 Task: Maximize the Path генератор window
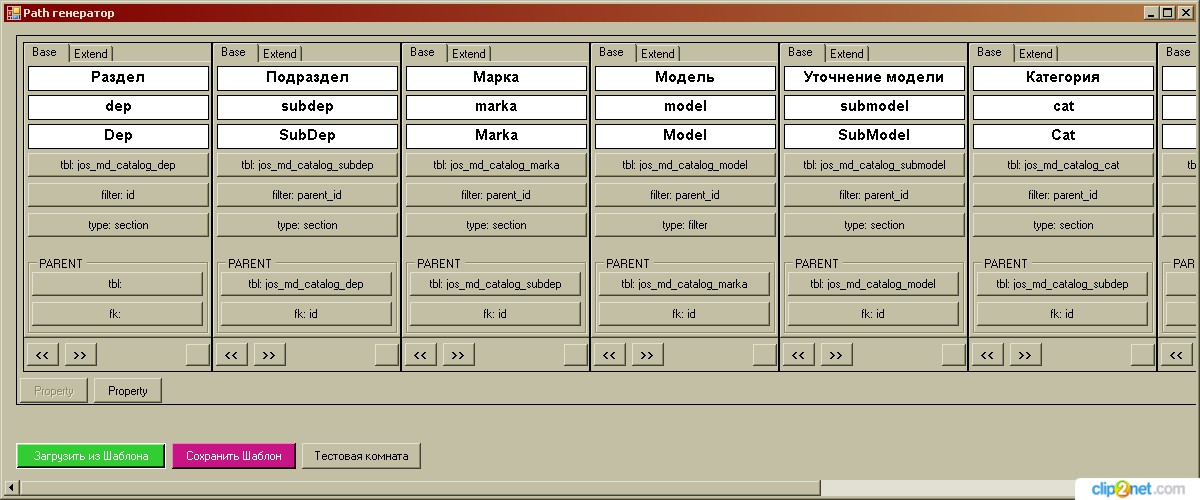[1167, 13]
